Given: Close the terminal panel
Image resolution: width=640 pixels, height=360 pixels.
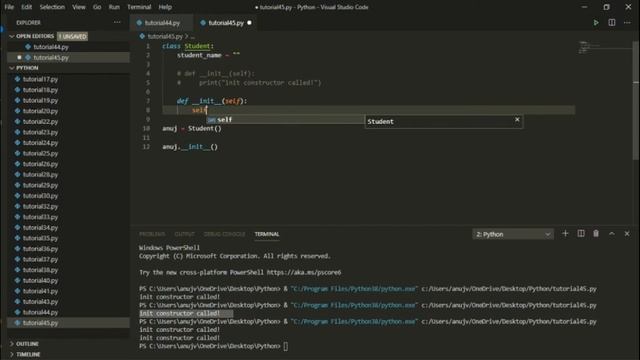Looking at the screenshot, I should click(627, 234).
